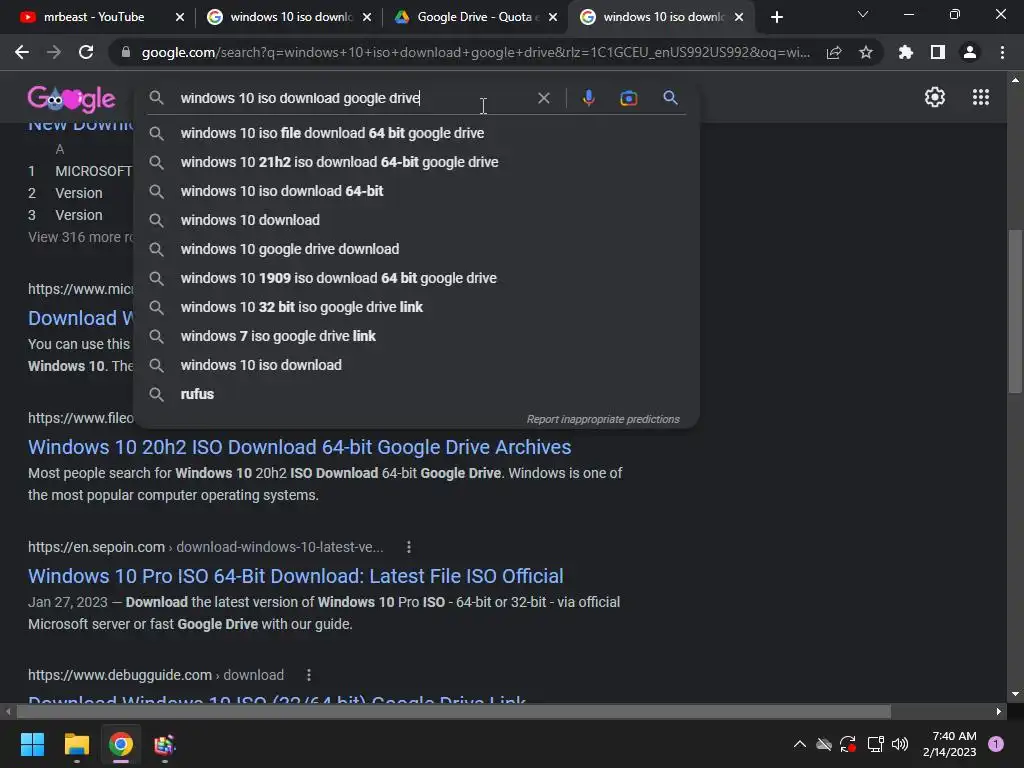Click 'Report inappropriate predictions' link

[x=603, y=419]
